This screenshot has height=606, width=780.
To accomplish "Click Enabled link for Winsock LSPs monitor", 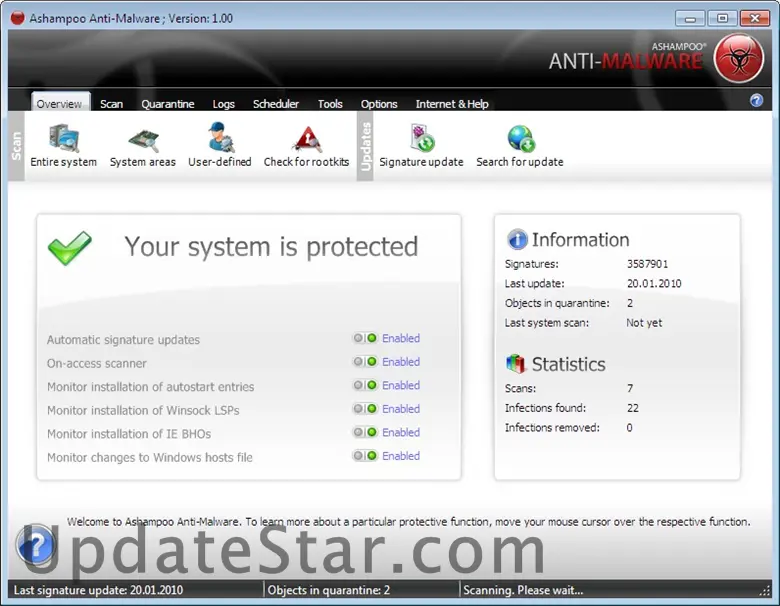I will click(401, 408).
